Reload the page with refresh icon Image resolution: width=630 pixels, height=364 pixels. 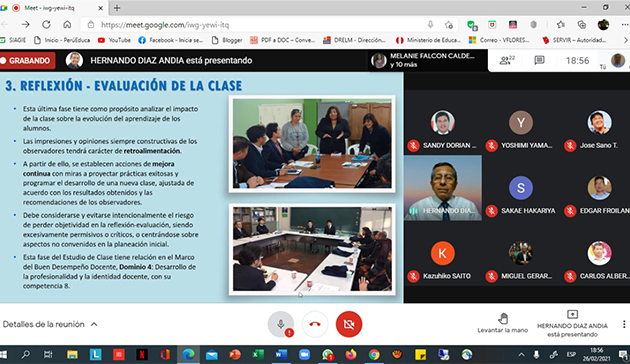(x=46, y=25)
